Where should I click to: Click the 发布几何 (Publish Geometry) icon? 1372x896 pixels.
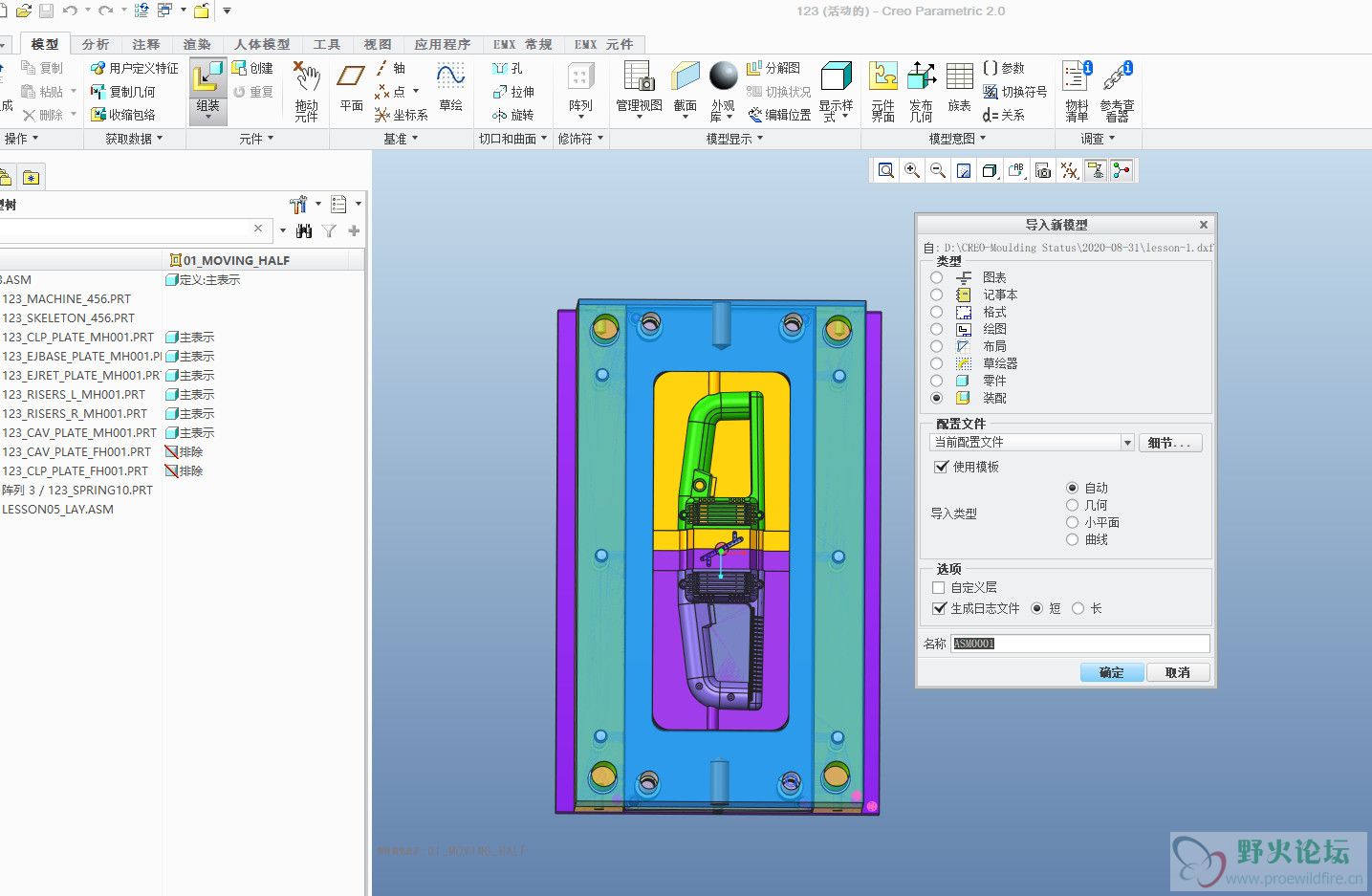(921, 91)
